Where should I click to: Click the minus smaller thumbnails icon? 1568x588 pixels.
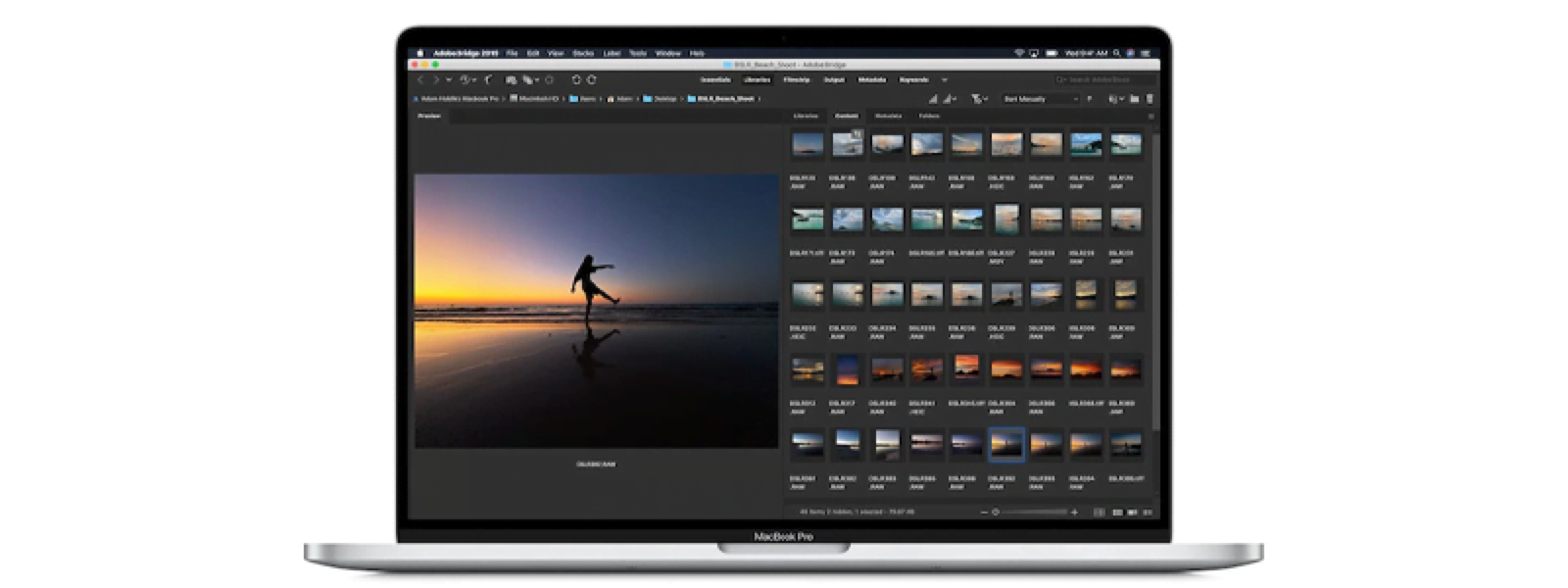coord(984,512)
